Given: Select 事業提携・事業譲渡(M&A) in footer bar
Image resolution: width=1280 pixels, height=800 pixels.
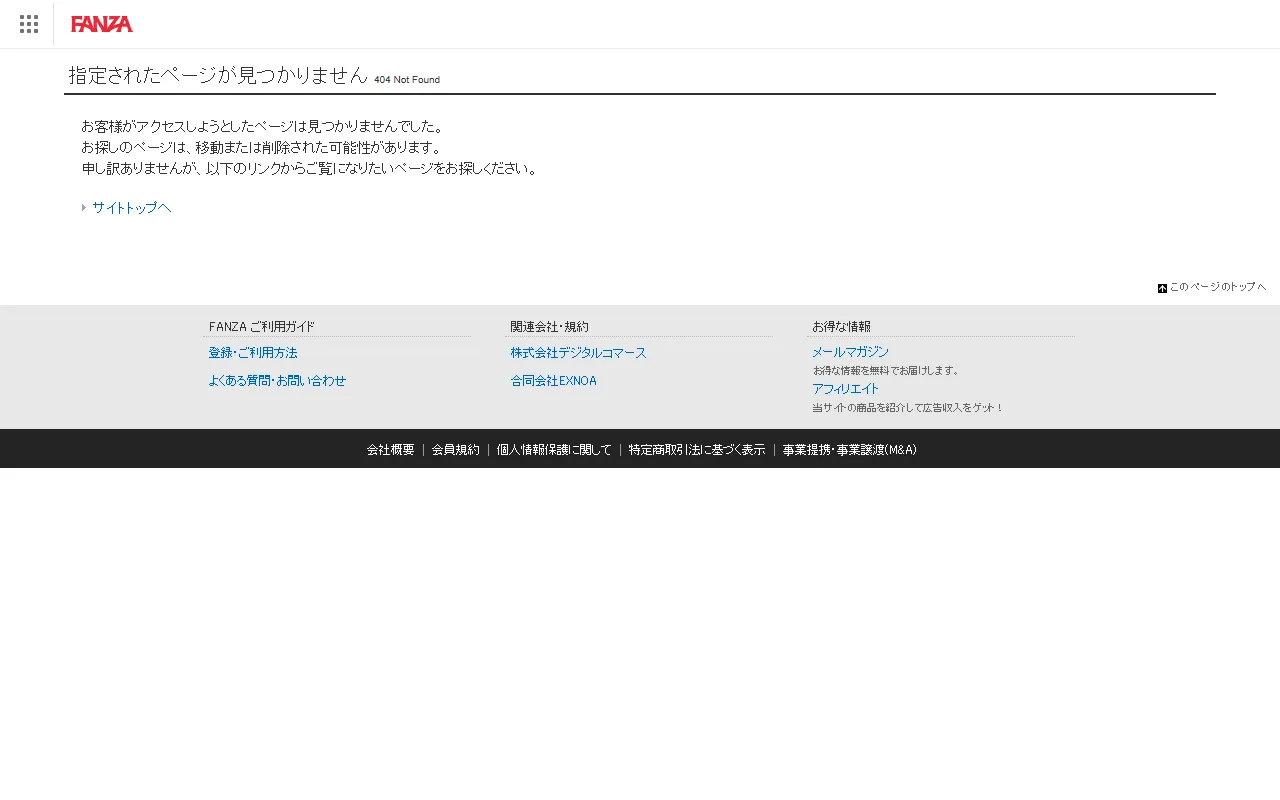Looking at the screenshot, I should 849,450.
